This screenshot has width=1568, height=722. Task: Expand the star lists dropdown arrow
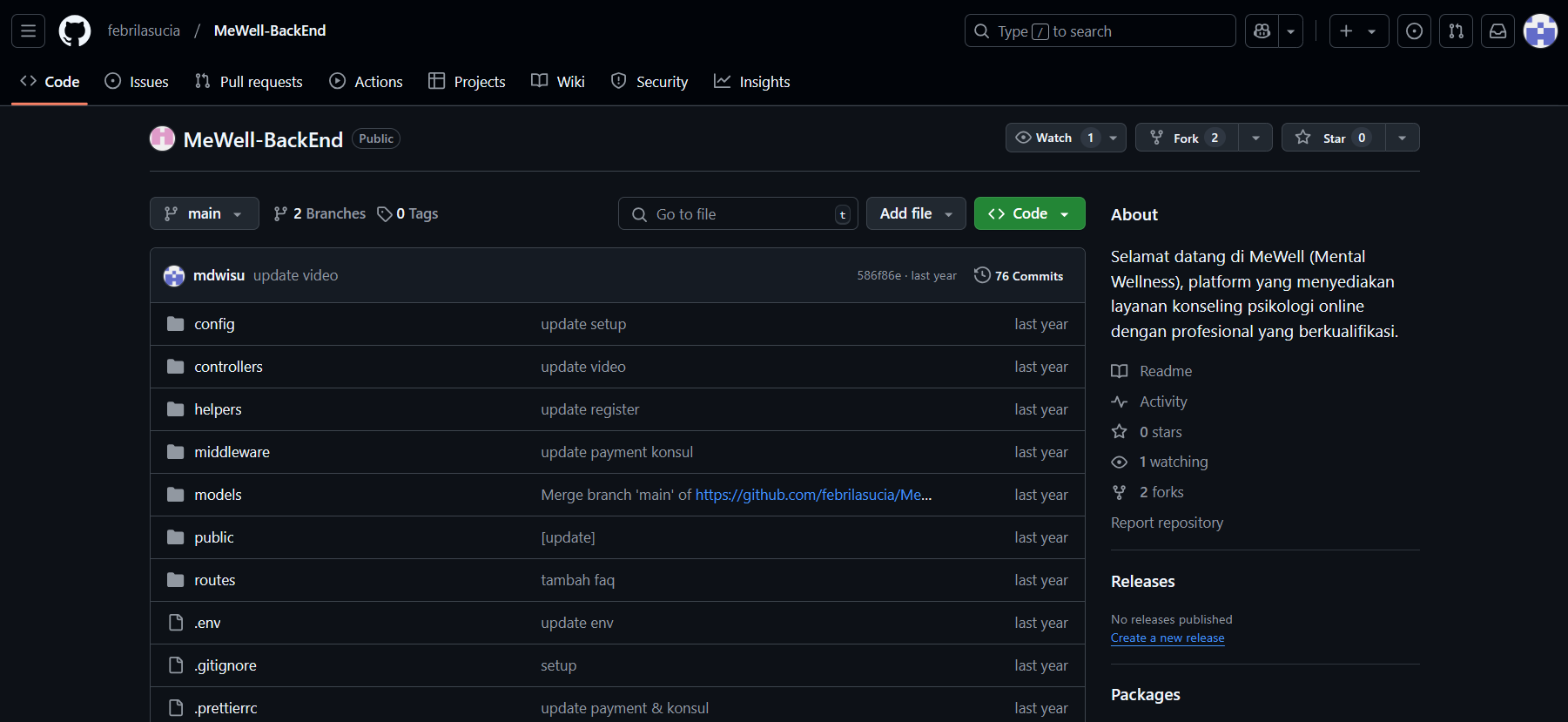click(1402, 138)
